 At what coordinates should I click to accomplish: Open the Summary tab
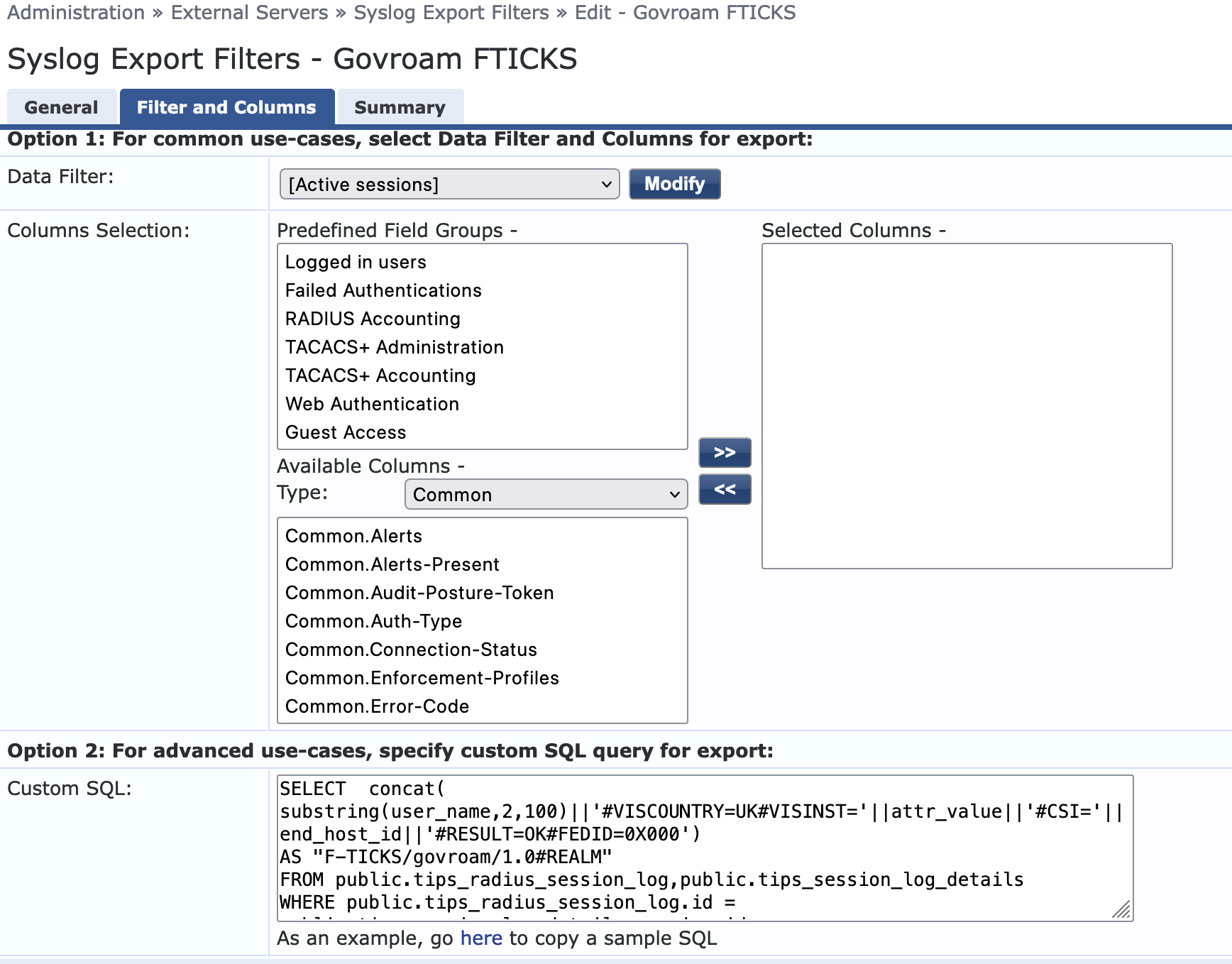tap(400, 108)
